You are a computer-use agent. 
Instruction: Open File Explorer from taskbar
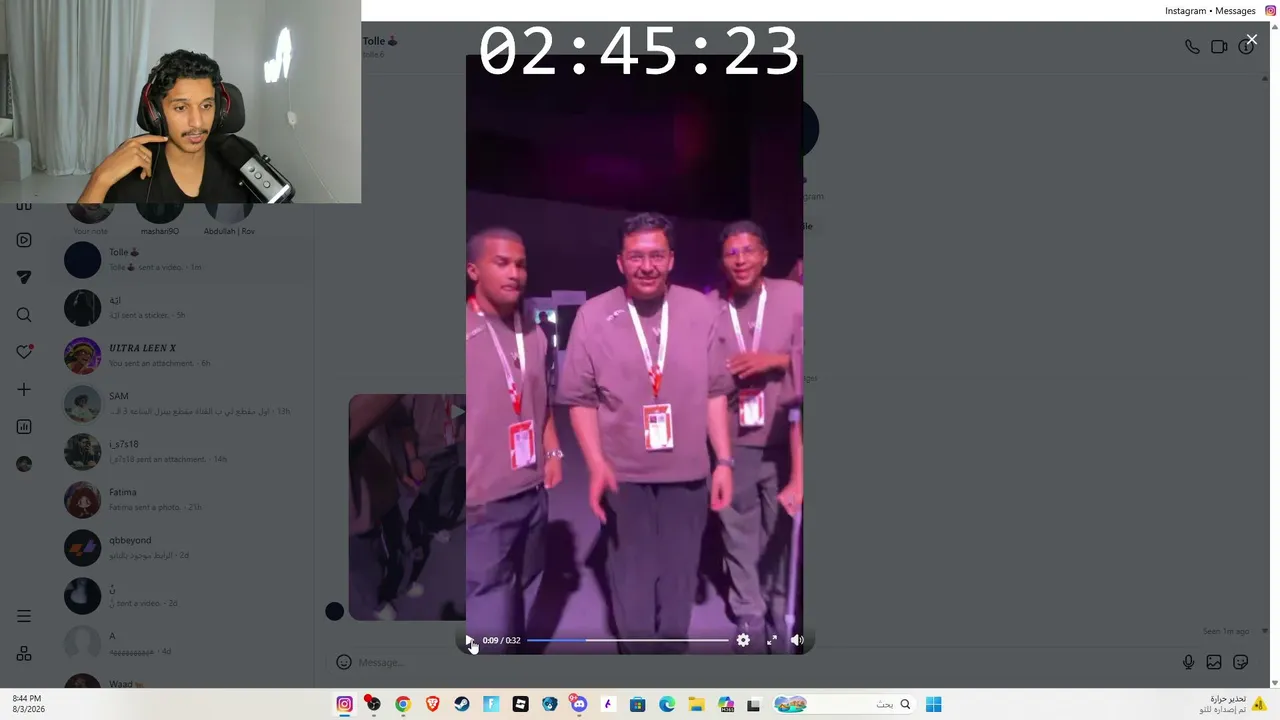tap(696, 704)
